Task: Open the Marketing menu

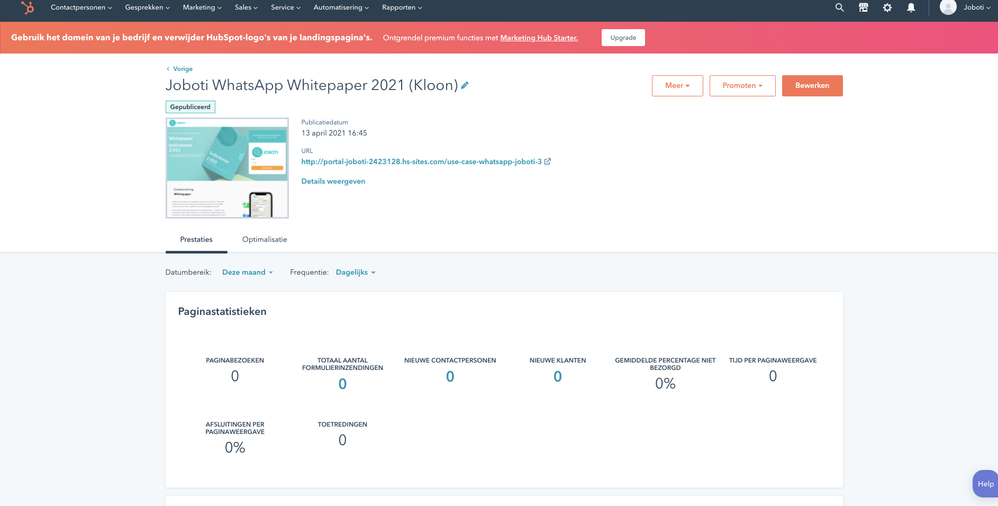Action: [202, 8]
